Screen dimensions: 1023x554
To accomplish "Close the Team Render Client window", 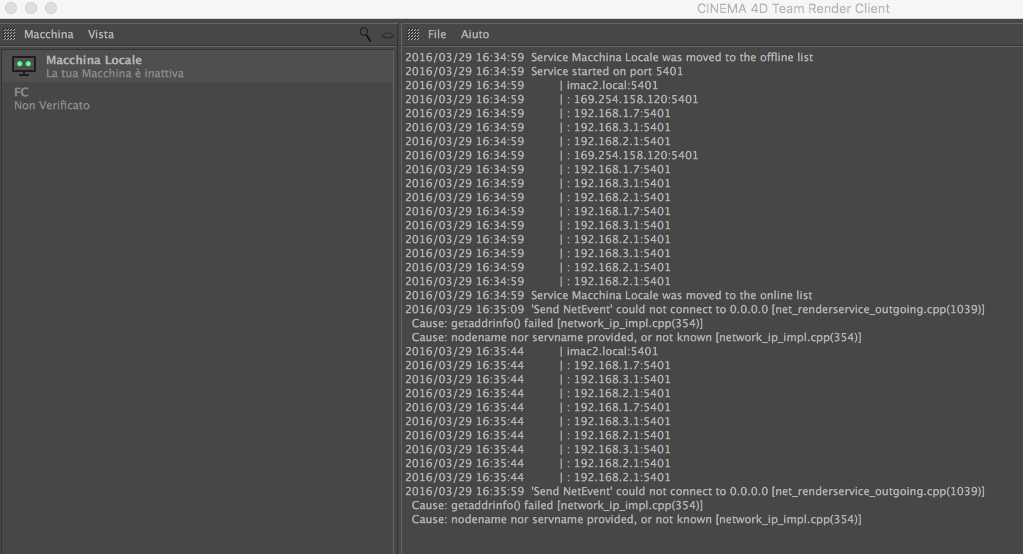I will 11,8.
